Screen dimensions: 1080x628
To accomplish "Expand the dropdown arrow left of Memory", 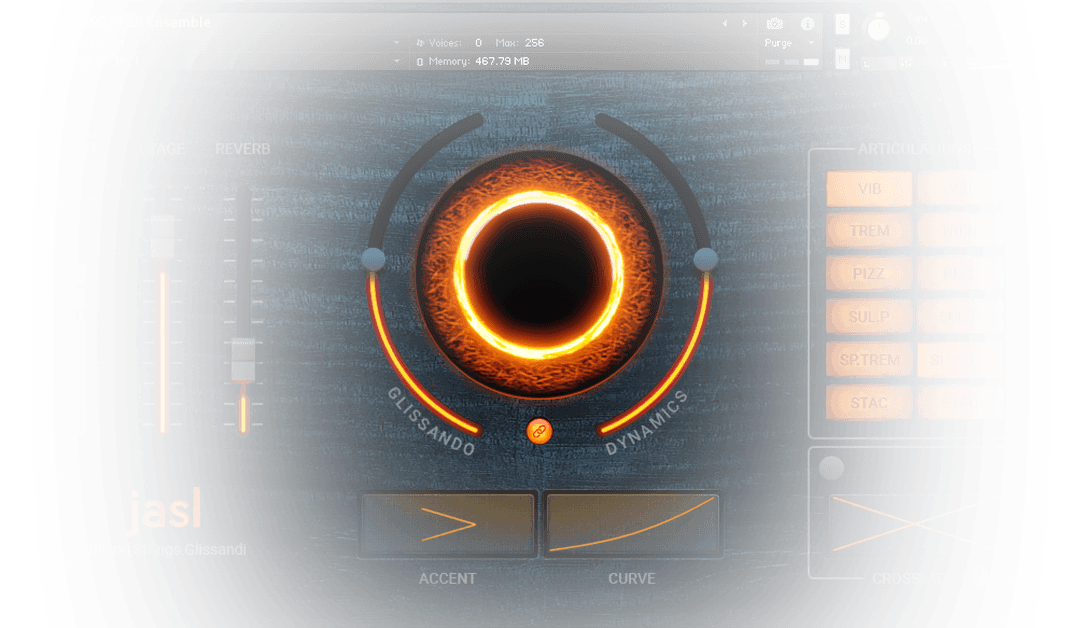I will (x=397, y=62).
